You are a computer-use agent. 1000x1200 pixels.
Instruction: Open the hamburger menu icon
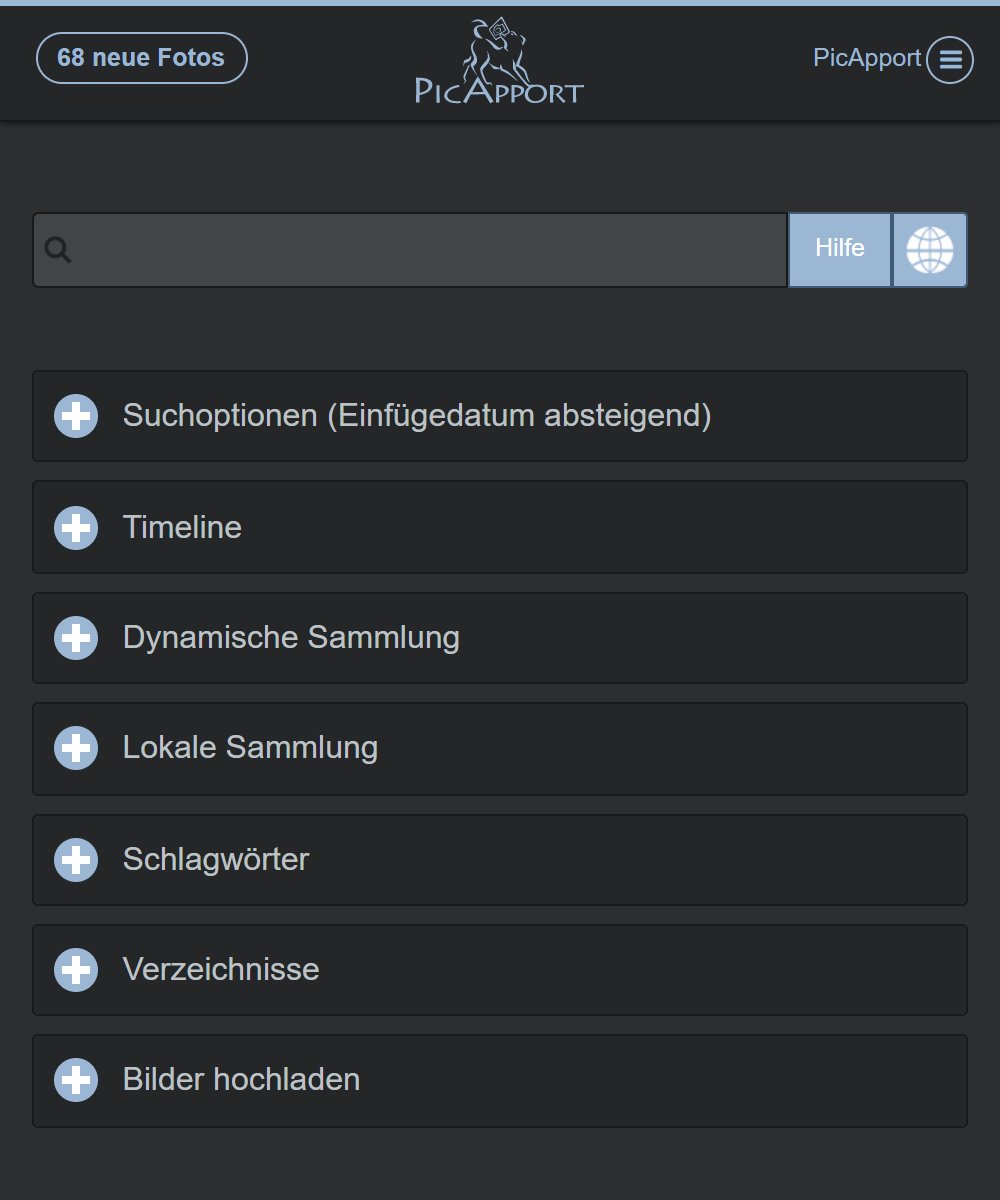tap(950, 60)
